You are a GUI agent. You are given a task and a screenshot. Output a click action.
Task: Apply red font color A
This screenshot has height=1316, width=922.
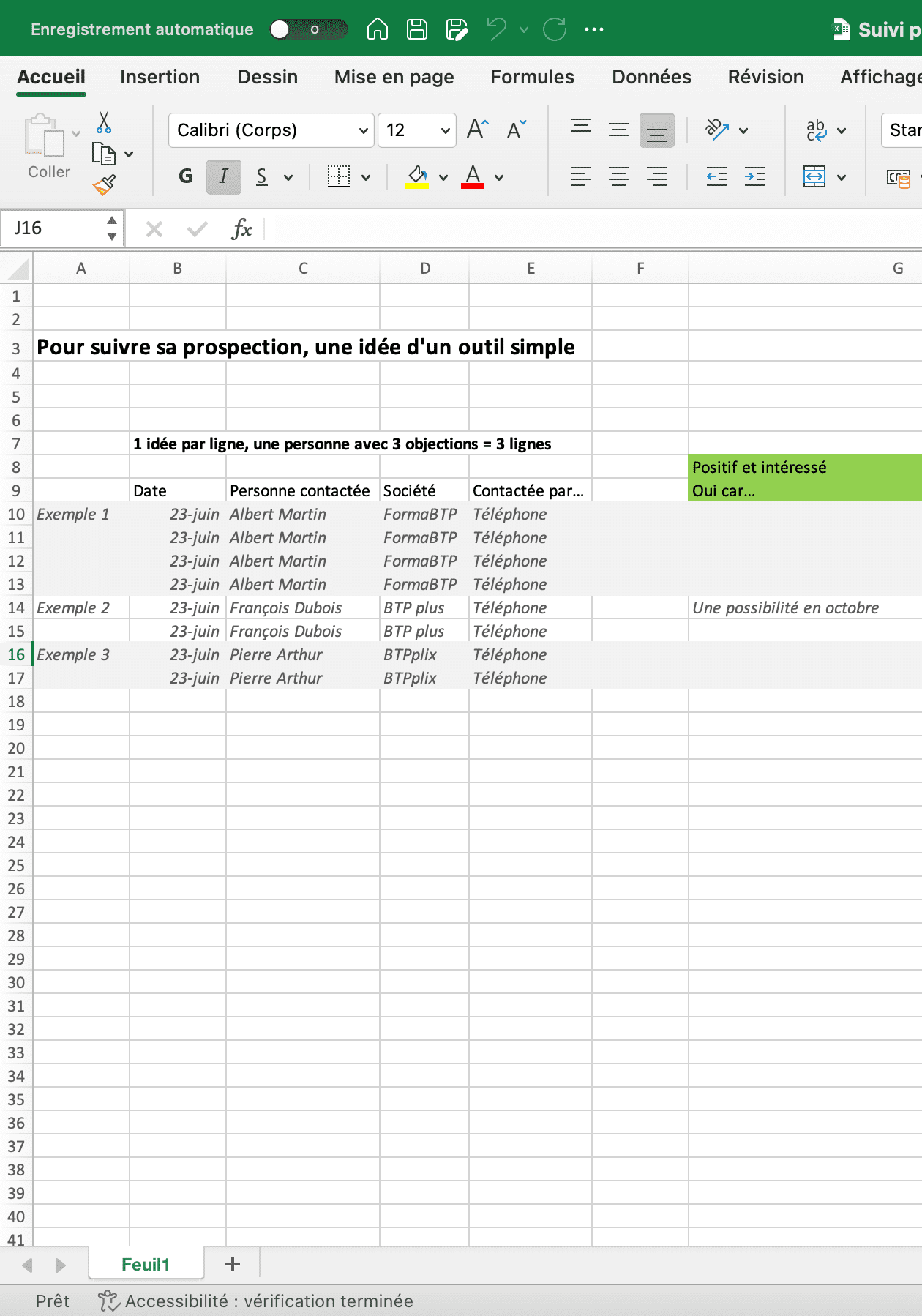click(473, 176)
